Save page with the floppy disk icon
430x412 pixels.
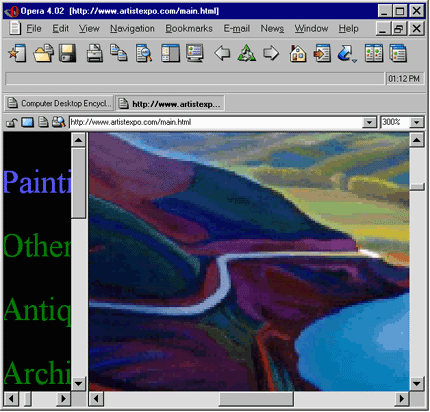[68, 53]
